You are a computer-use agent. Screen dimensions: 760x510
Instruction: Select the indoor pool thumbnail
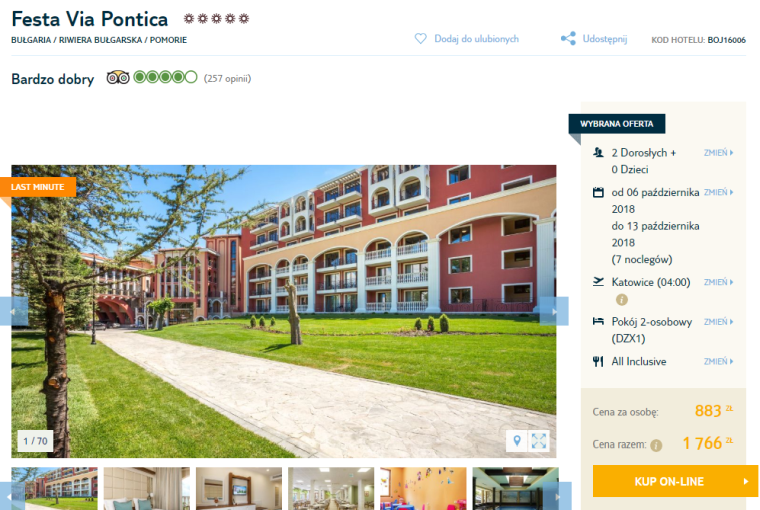tap(515, 489)
